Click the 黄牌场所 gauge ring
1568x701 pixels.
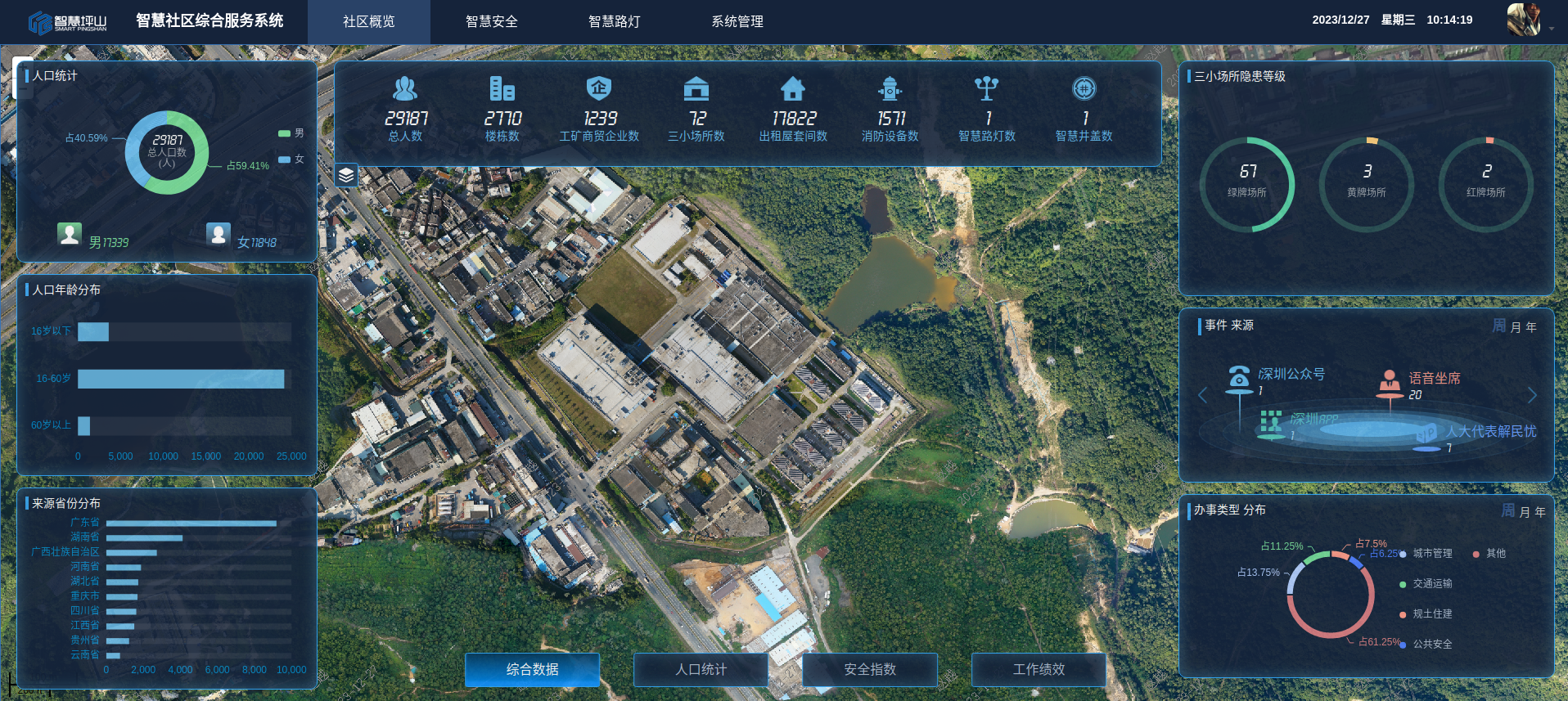click(1367, 185)
